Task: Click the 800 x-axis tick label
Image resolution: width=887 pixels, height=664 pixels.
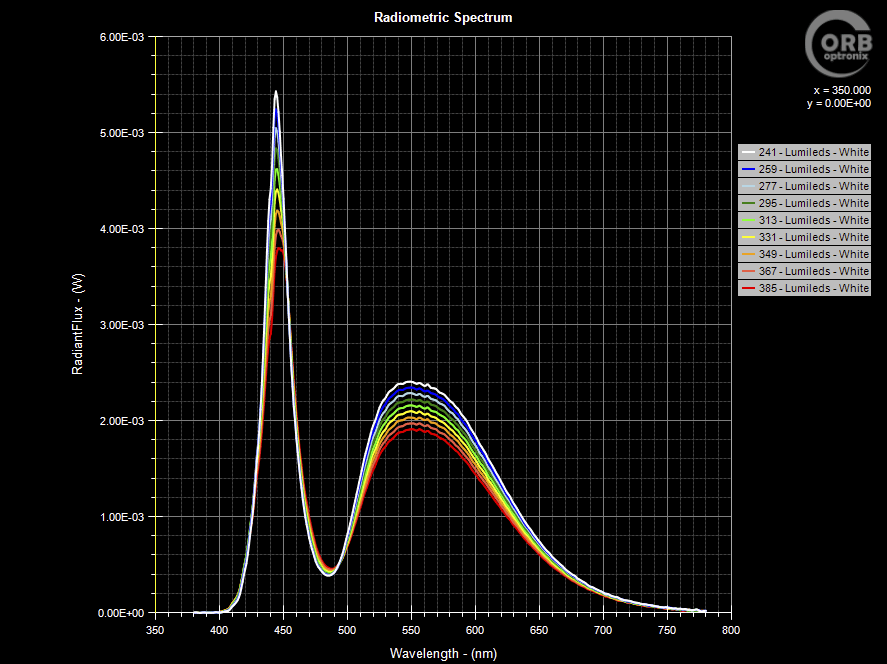Action: coord(731,630)
